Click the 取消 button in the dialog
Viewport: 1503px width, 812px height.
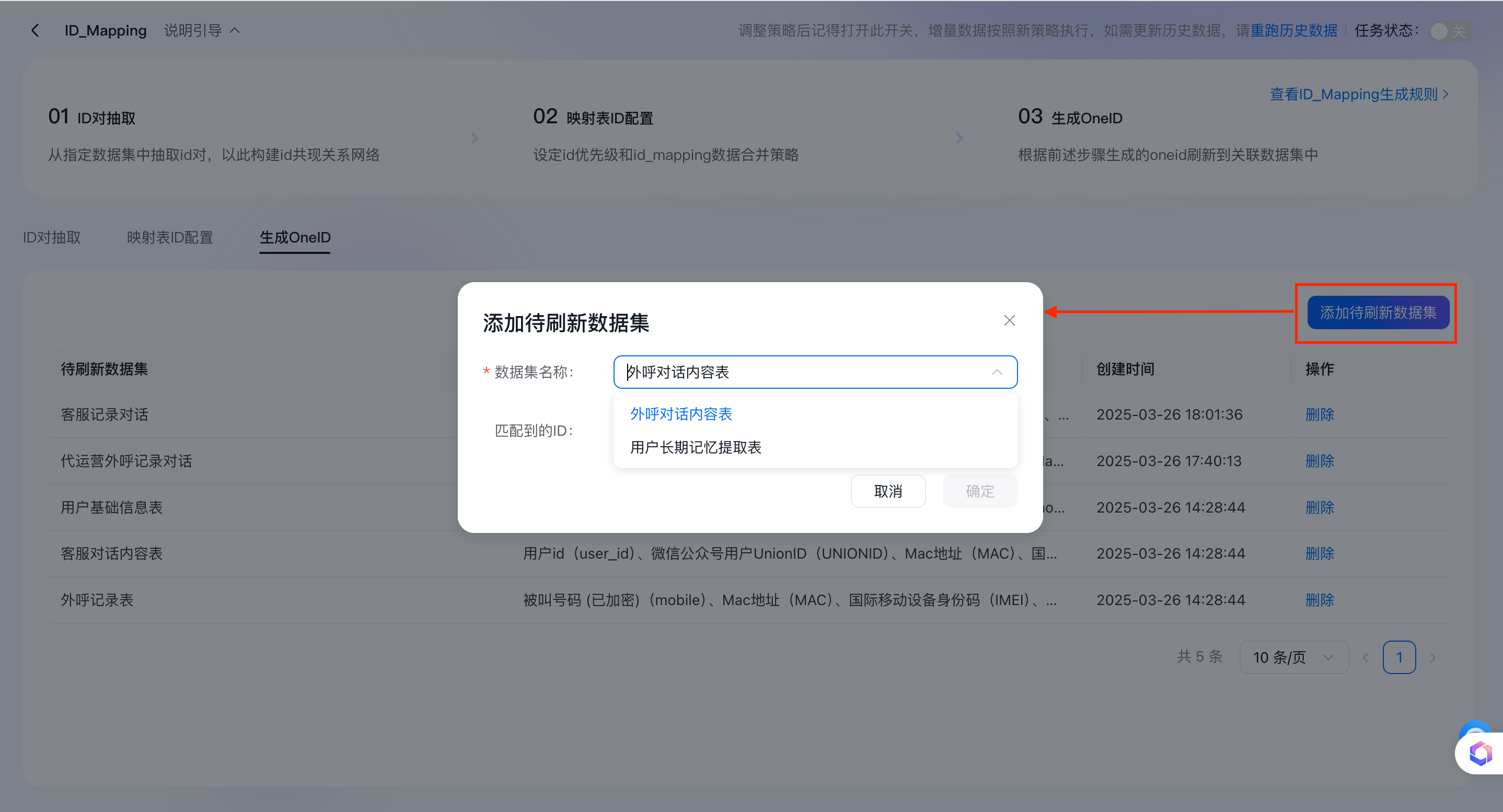887,491
